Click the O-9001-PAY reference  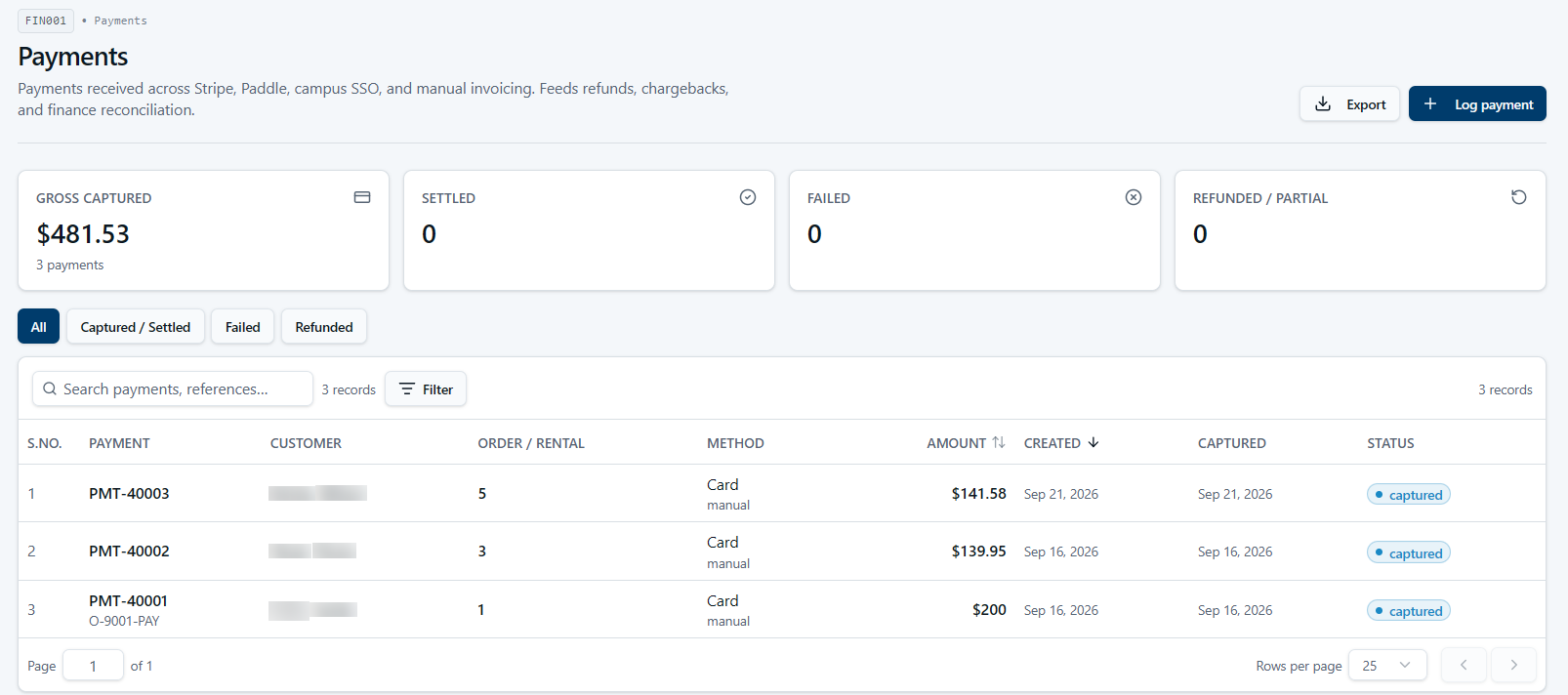[x=124, y=621]
